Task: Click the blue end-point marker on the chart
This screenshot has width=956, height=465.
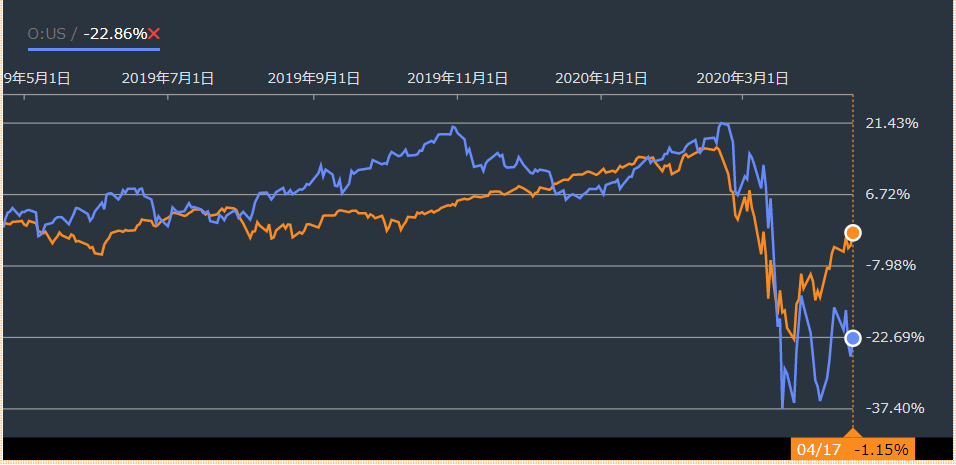Action: 853,338
